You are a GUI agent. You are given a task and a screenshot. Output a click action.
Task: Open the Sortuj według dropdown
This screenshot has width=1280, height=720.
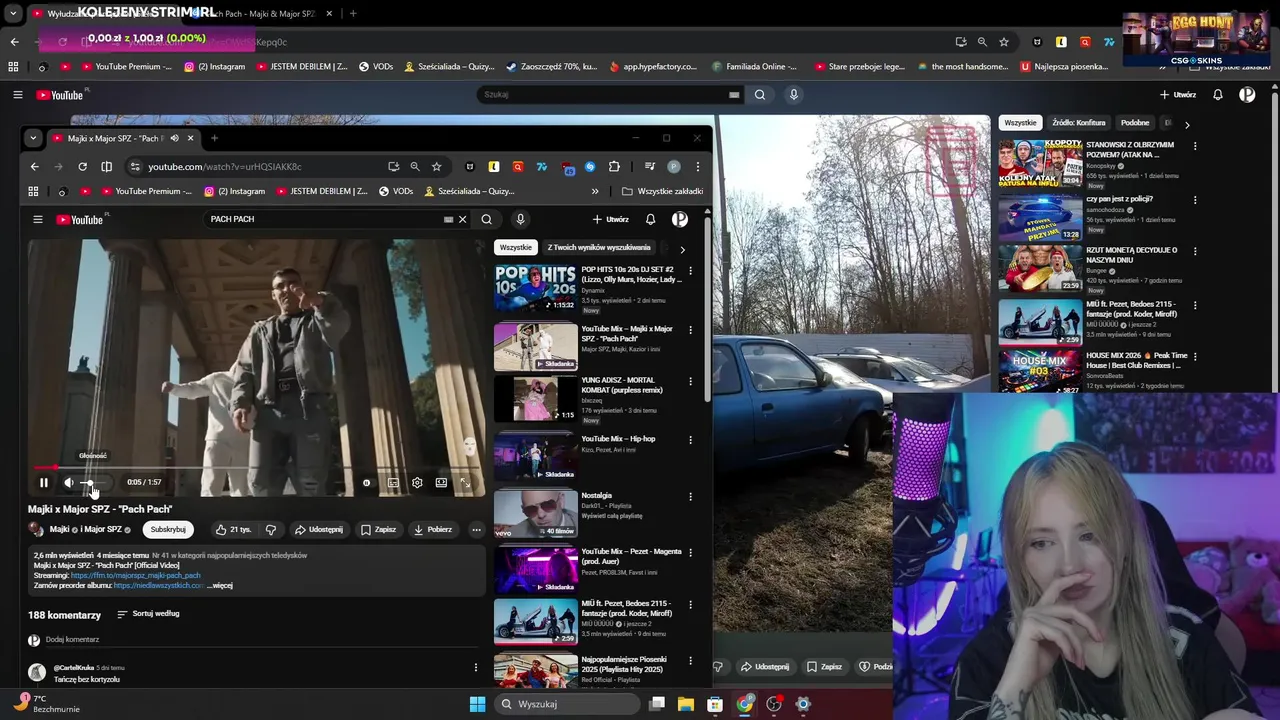[148, 613]
